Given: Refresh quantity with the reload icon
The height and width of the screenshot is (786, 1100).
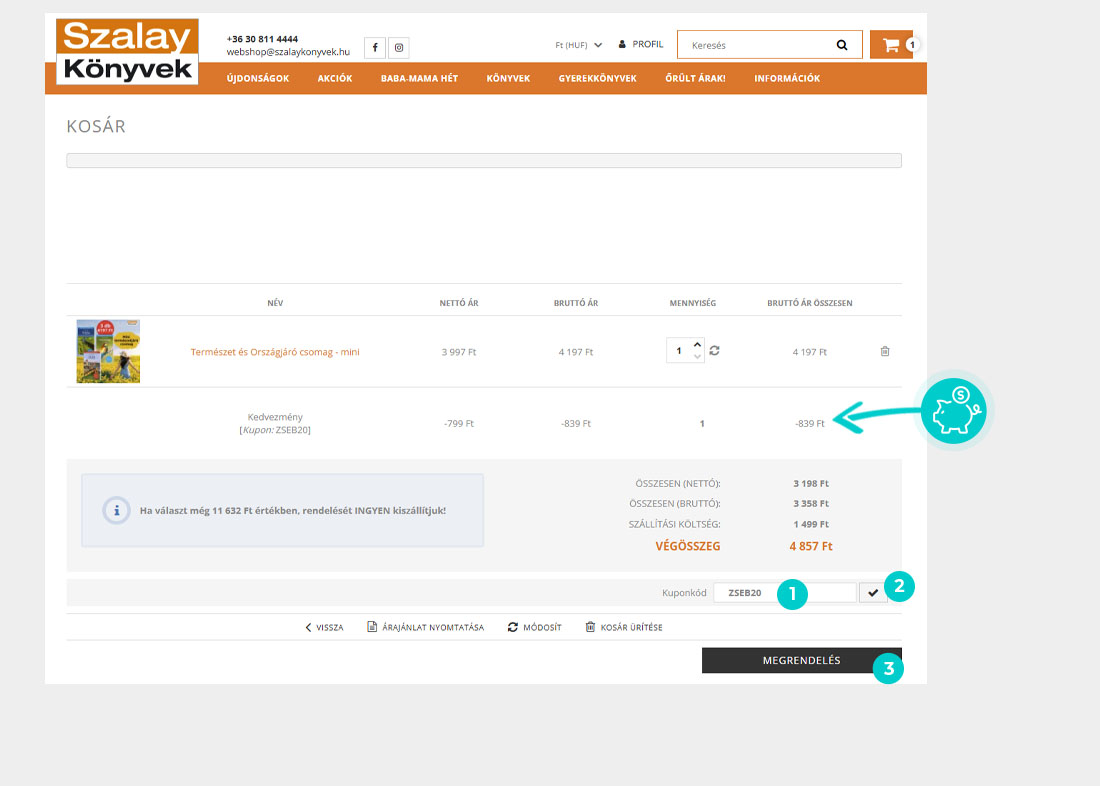Looking at the screenshot, I should [714, 350].
